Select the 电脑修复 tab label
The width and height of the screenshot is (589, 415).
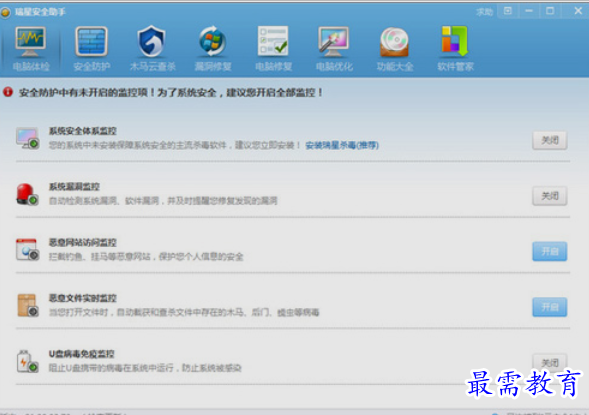click(274, 67)
